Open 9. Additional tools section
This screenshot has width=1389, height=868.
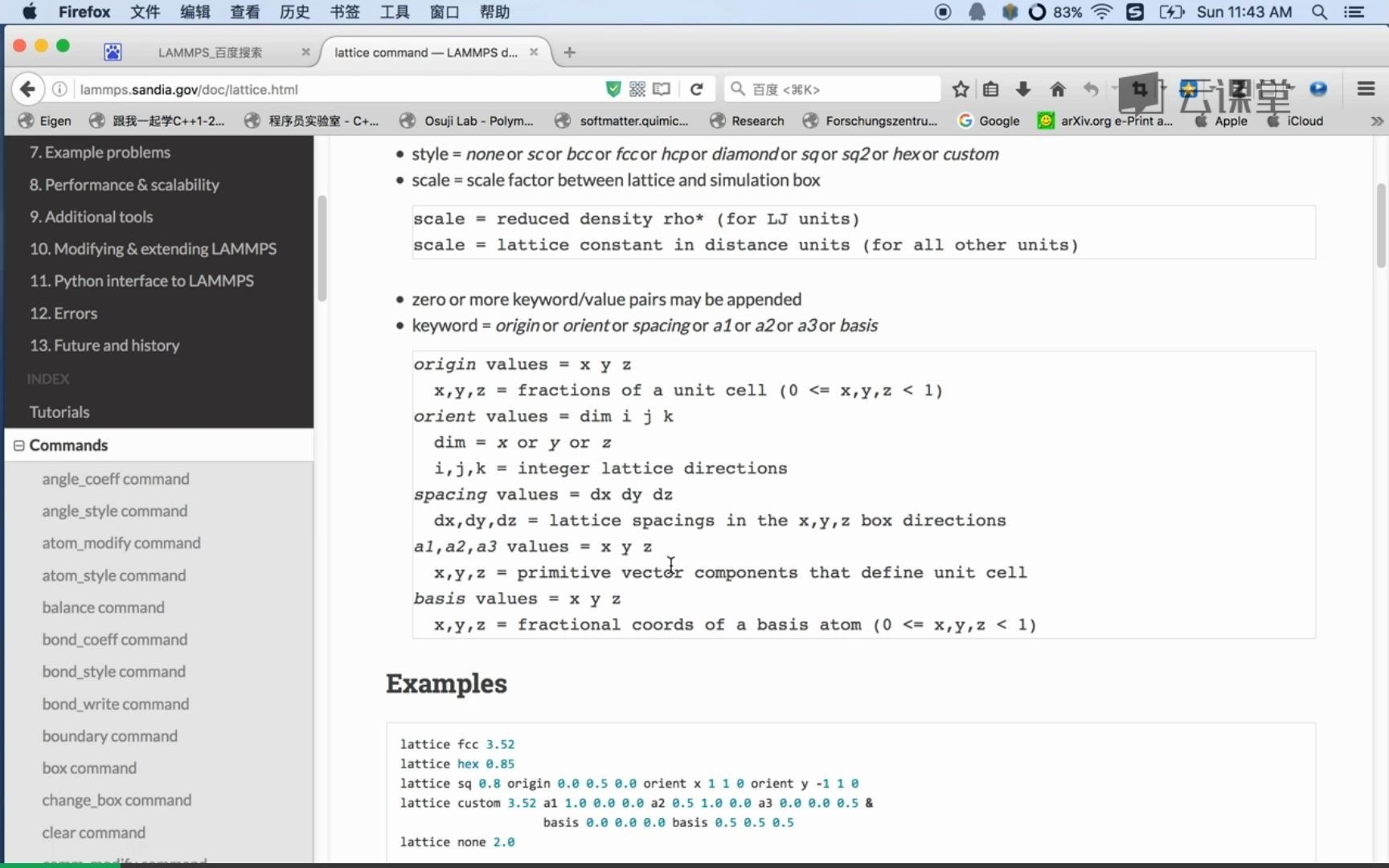click(91, 217)
